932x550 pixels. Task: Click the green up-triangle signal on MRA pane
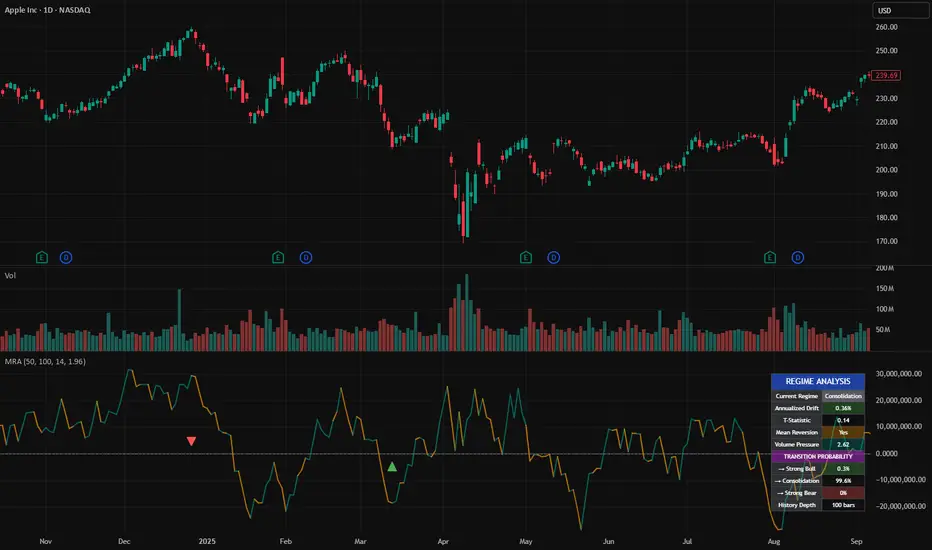point(392,467)
